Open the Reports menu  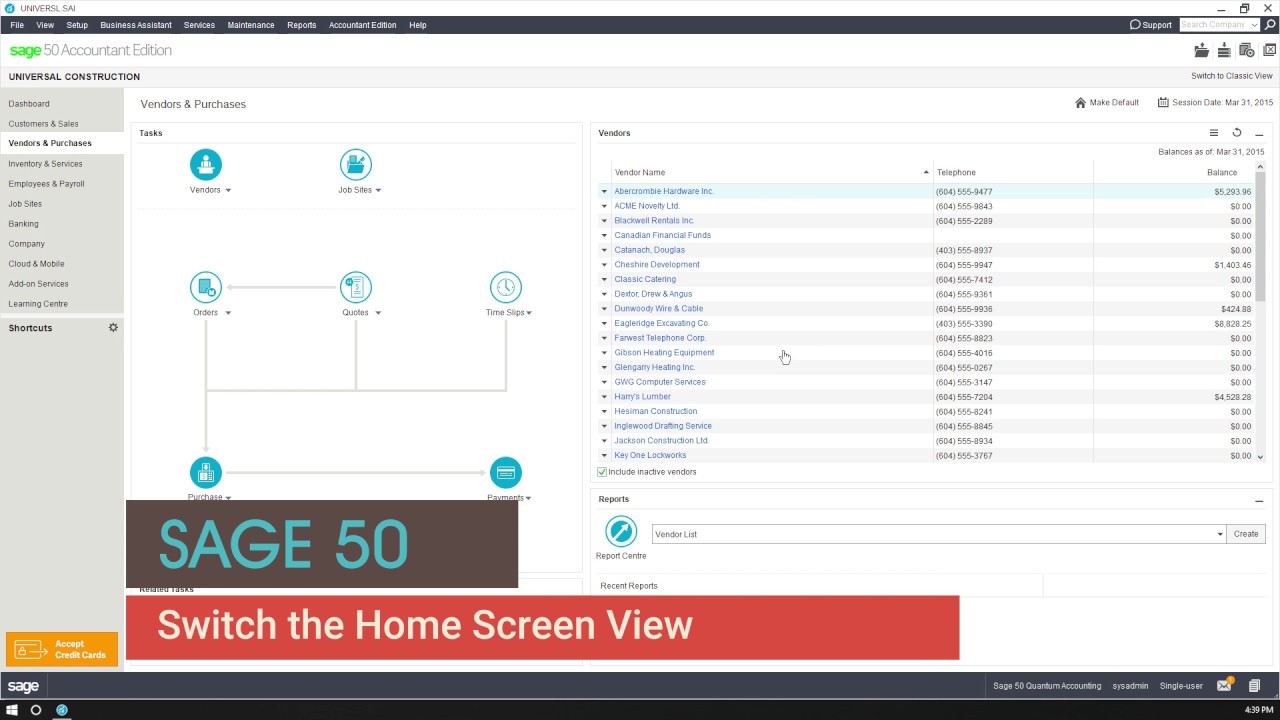tap(301, 25)
